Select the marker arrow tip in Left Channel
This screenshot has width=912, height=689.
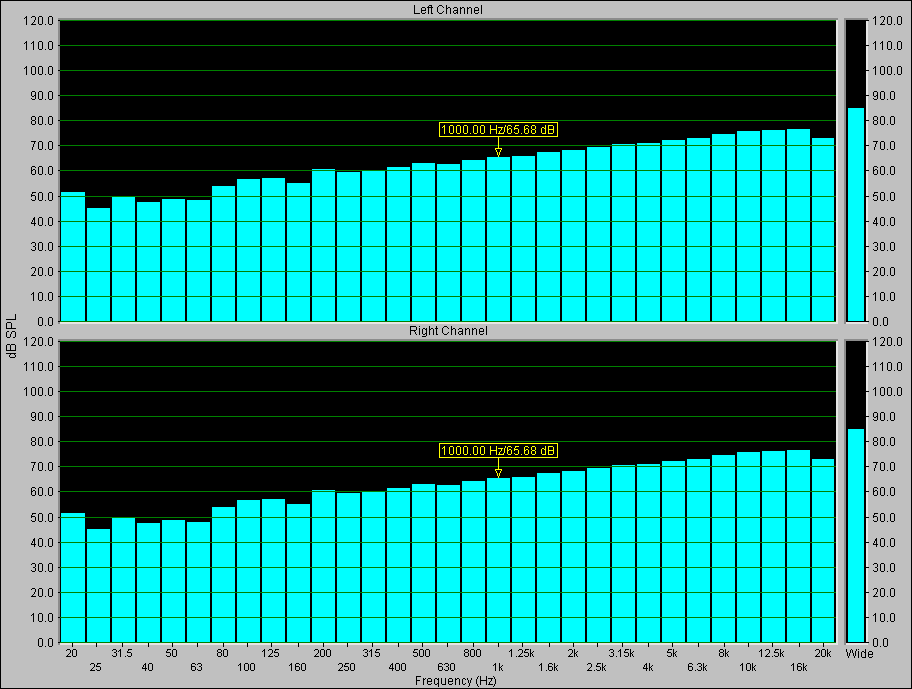click(x=498, y=153)
